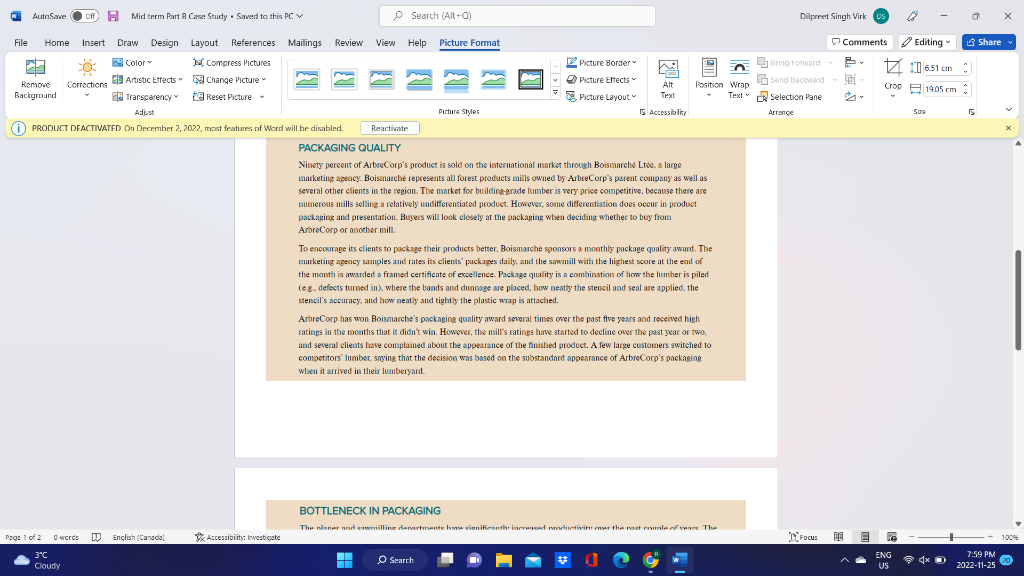
Task: Switch to the References tab
Action: pyautogui.click(x=253, y=42)
